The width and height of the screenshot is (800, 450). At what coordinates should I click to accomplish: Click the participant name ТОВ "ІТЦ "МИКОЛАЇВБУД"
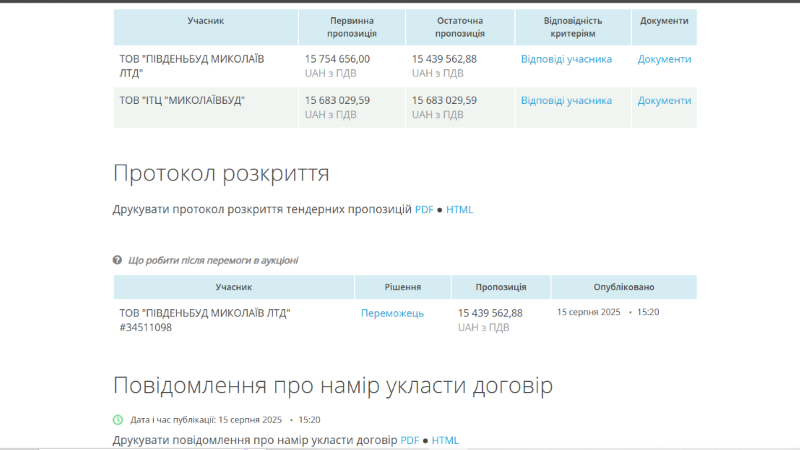[182, 101]
